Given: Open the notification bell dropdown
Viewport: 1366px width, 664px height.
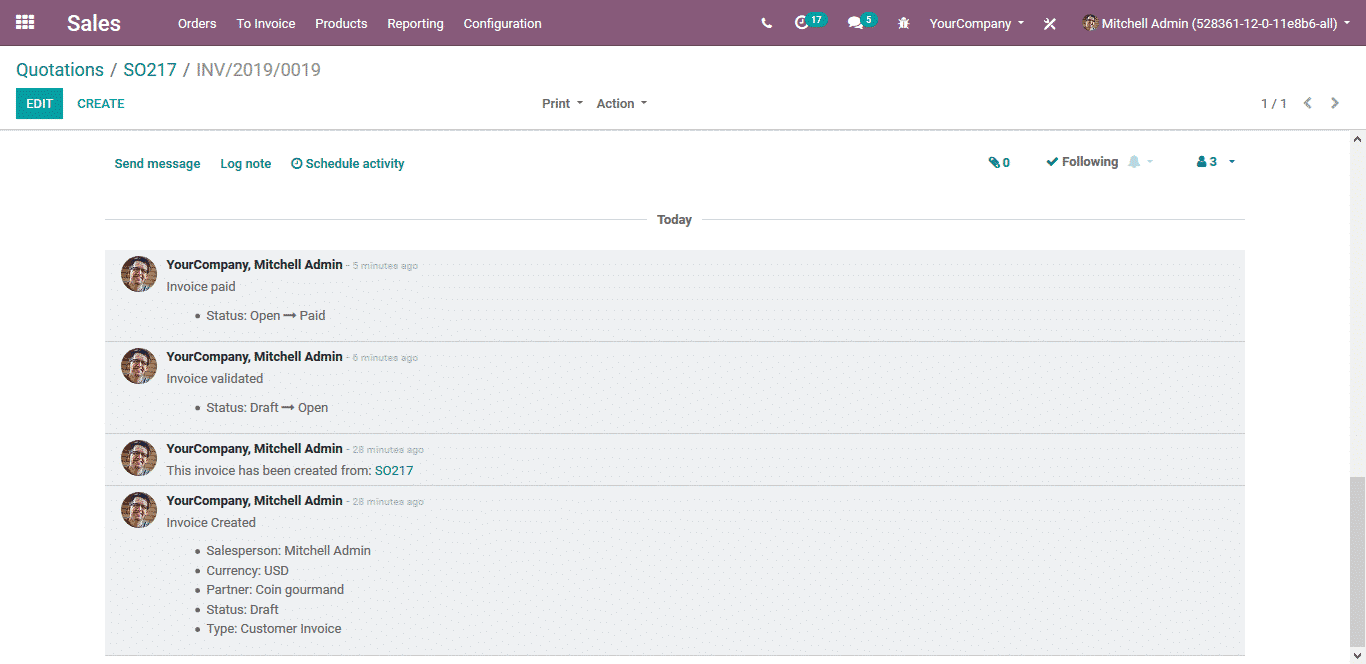Looking at the screenshot, I should (x=1140, y=162).
